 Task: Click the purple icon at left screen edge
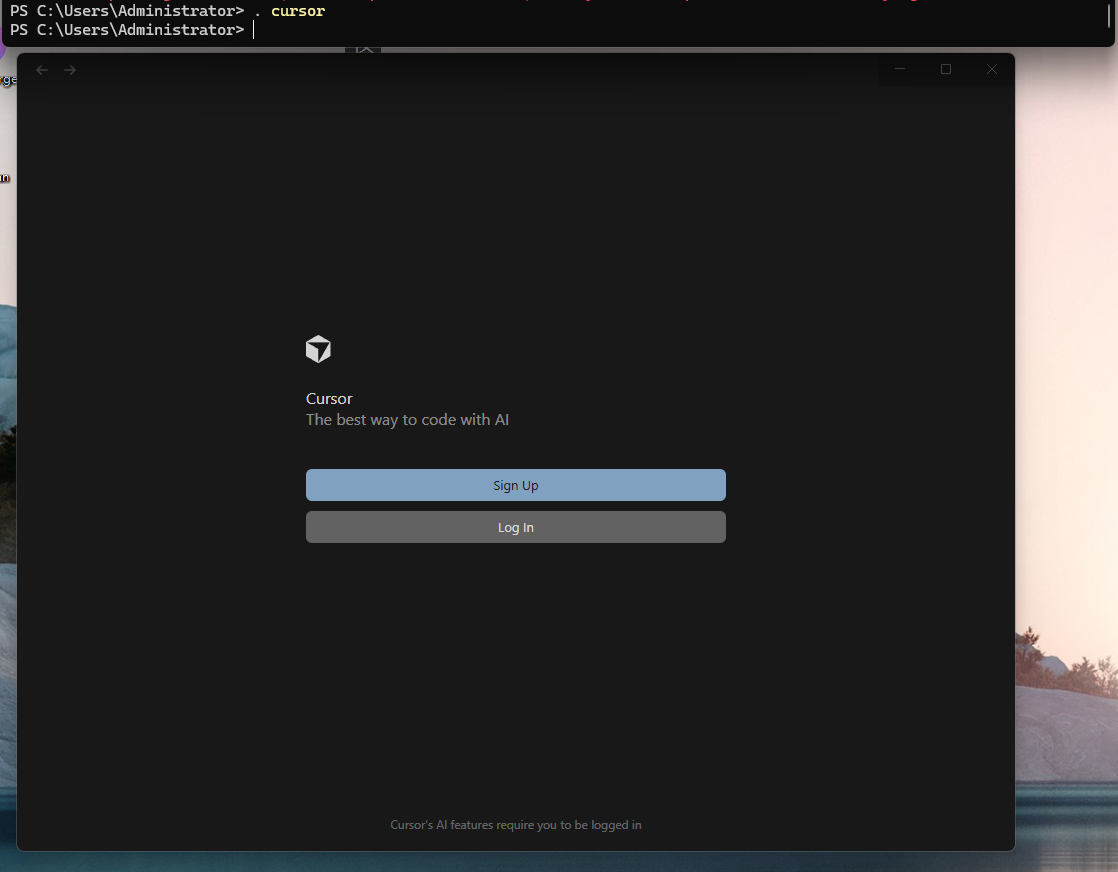coord(2,50)
